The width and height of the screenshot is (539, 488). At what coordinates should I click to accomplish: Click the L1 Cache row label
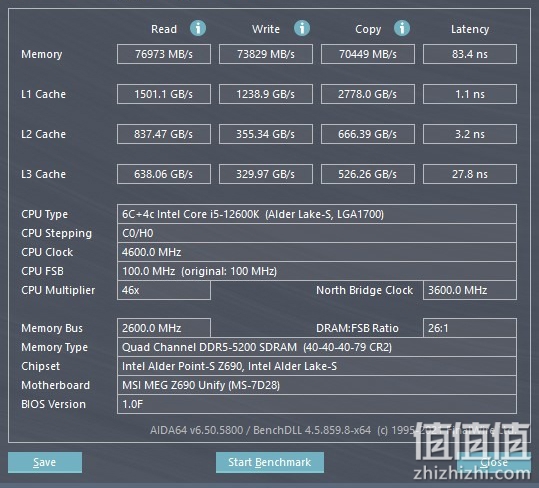click(43, 94)
